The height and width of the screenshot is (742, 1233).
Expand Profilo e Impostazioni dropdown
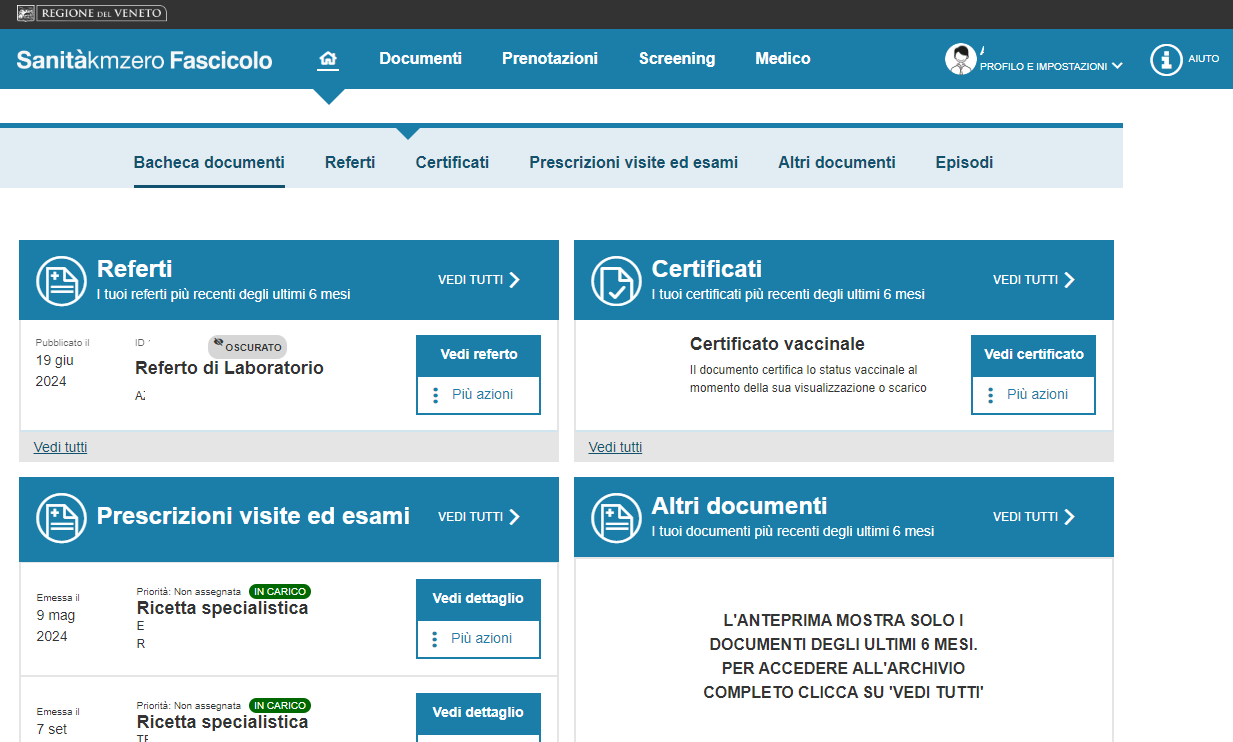[x=1051, y=66]
